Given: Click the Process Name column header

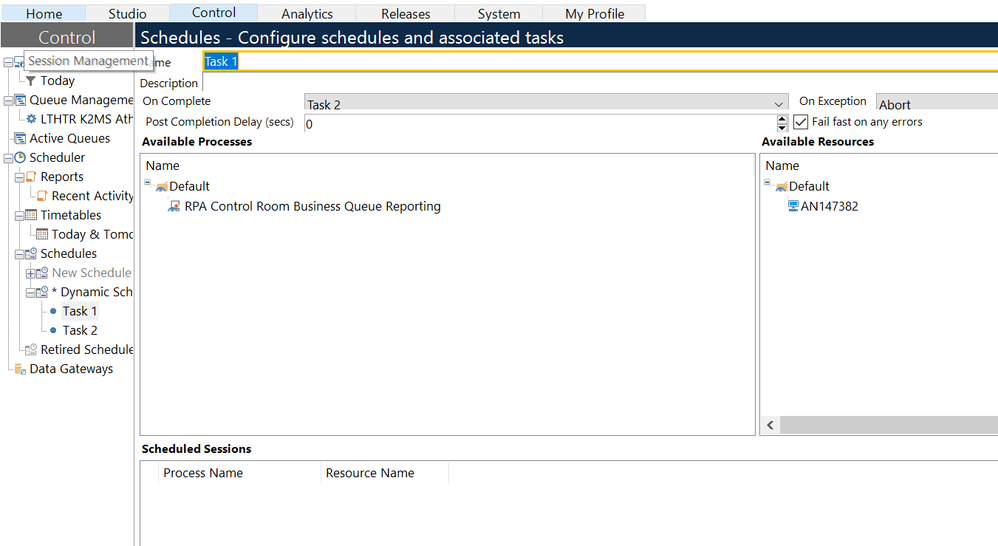Looking at the screenshot, I should pyautogui.click(x=239, y=473).
